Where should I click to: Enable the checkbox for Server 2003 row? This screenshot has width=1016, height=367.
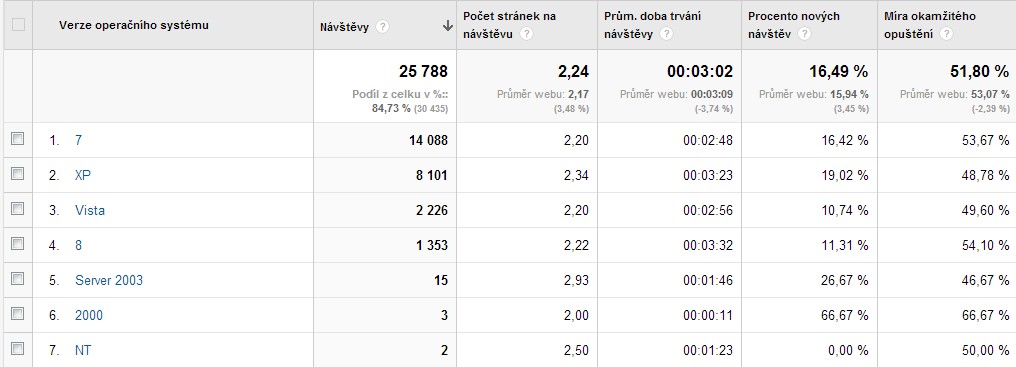tap(17, 279)
